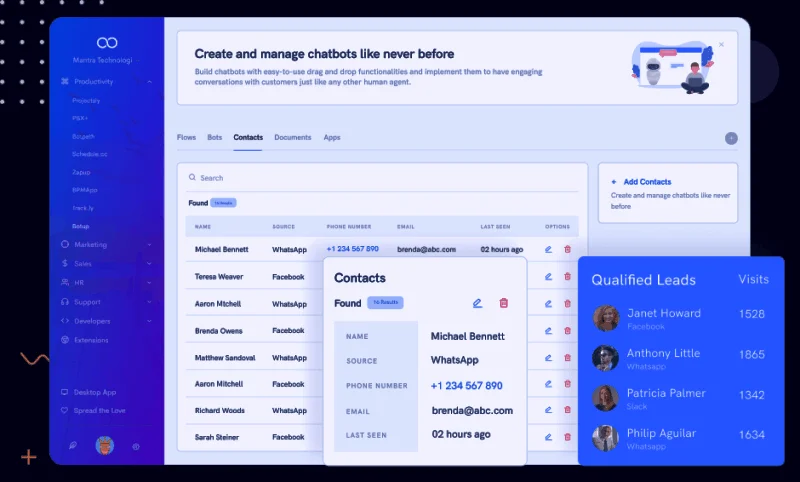Open PSX+ in the sidebar
Viewport: 800px width, 482px height.
(x=80, y=118)
